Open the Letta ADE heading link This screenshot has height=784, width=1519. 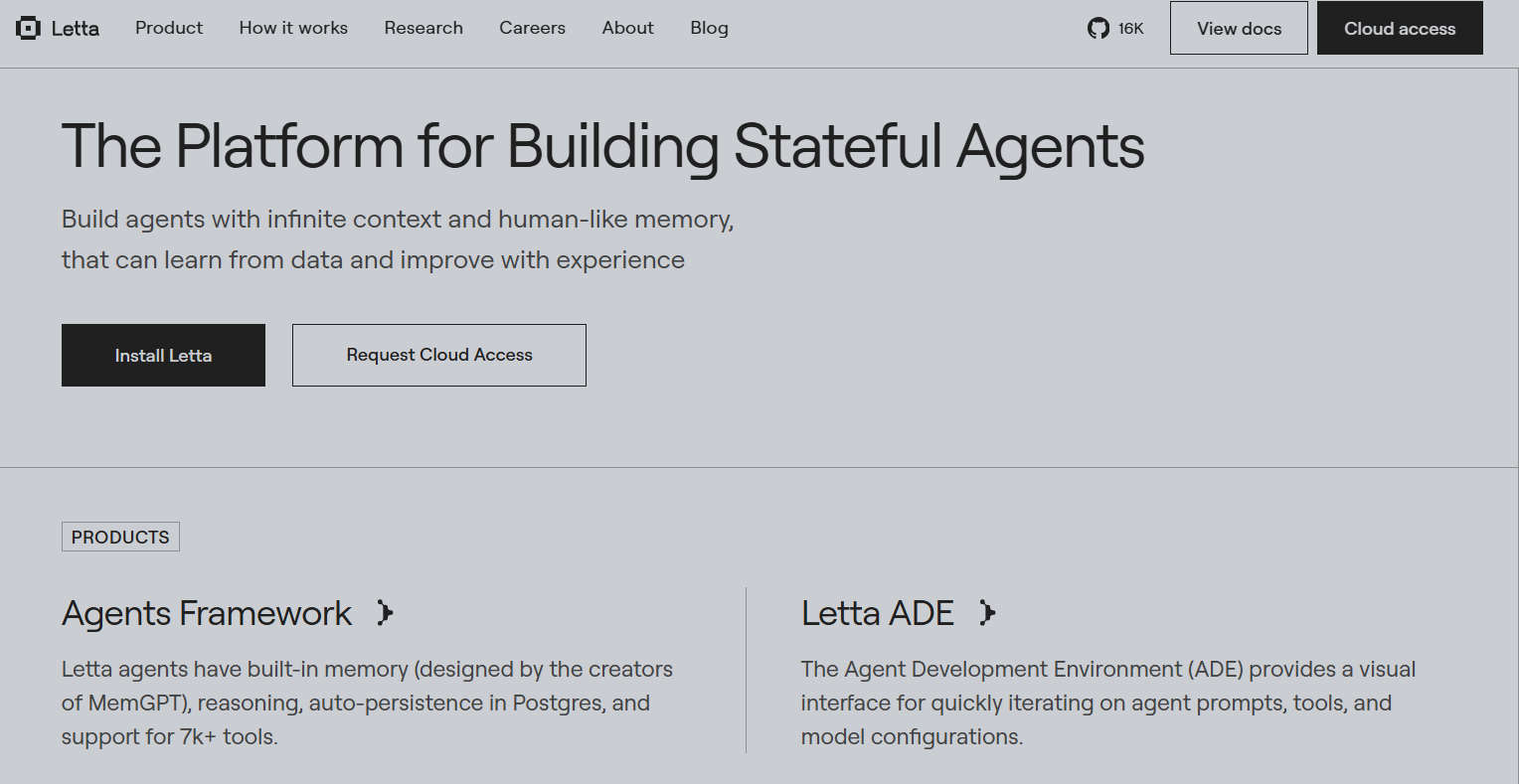point(878,613)
